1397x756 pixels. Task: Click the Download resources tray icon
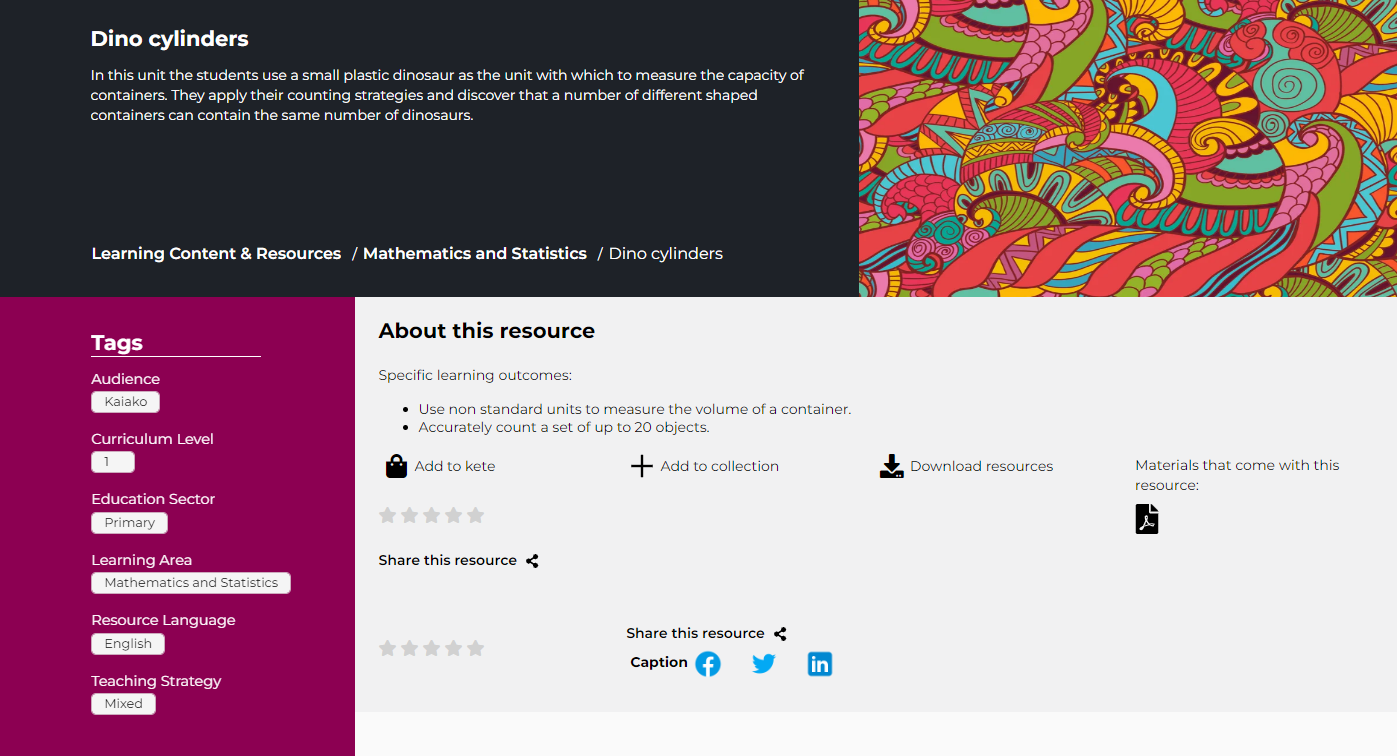click(891, 467)
